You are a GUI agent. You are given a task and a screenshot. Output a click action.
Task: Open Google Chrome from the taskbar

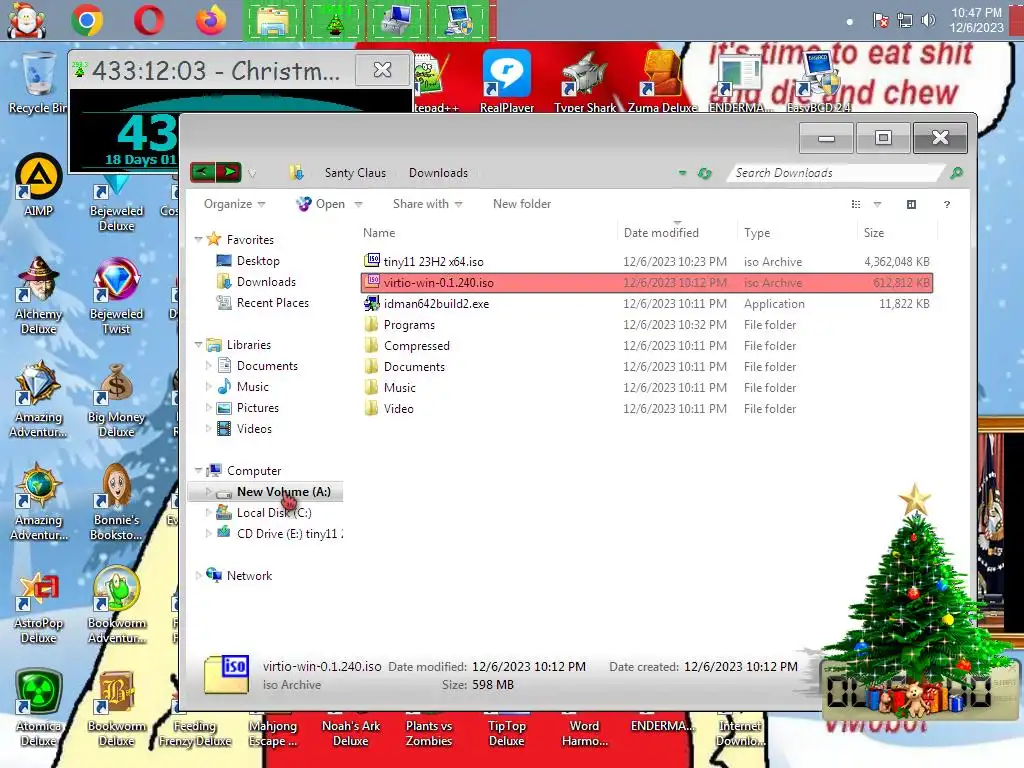click(x=88, y=20)
